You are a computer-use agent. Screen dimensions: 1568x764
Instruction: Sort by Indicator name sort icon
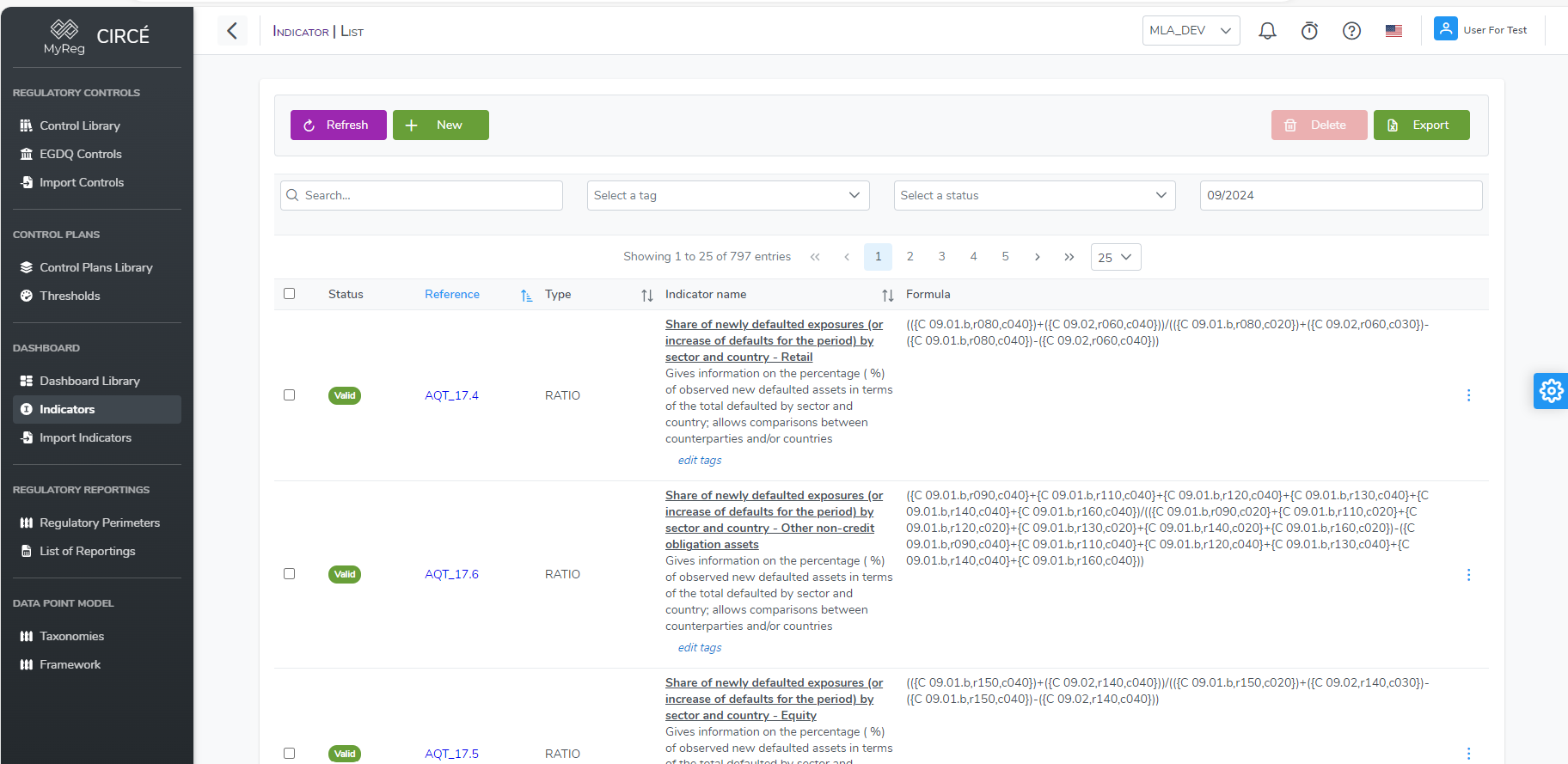[887, 295]
